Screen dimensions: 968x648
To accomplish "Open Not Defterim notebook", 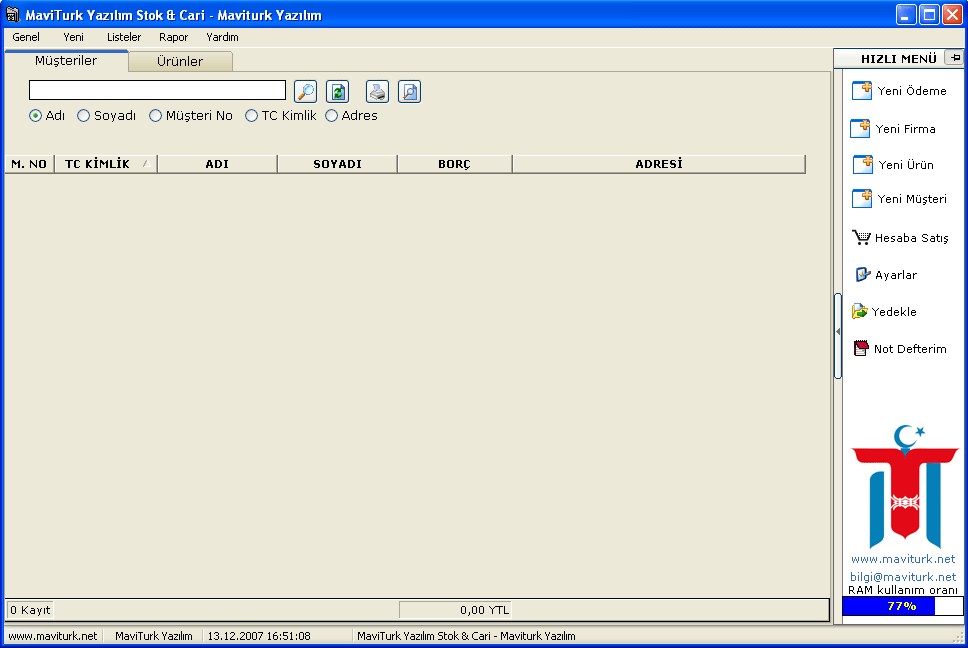I will (900, 349).
